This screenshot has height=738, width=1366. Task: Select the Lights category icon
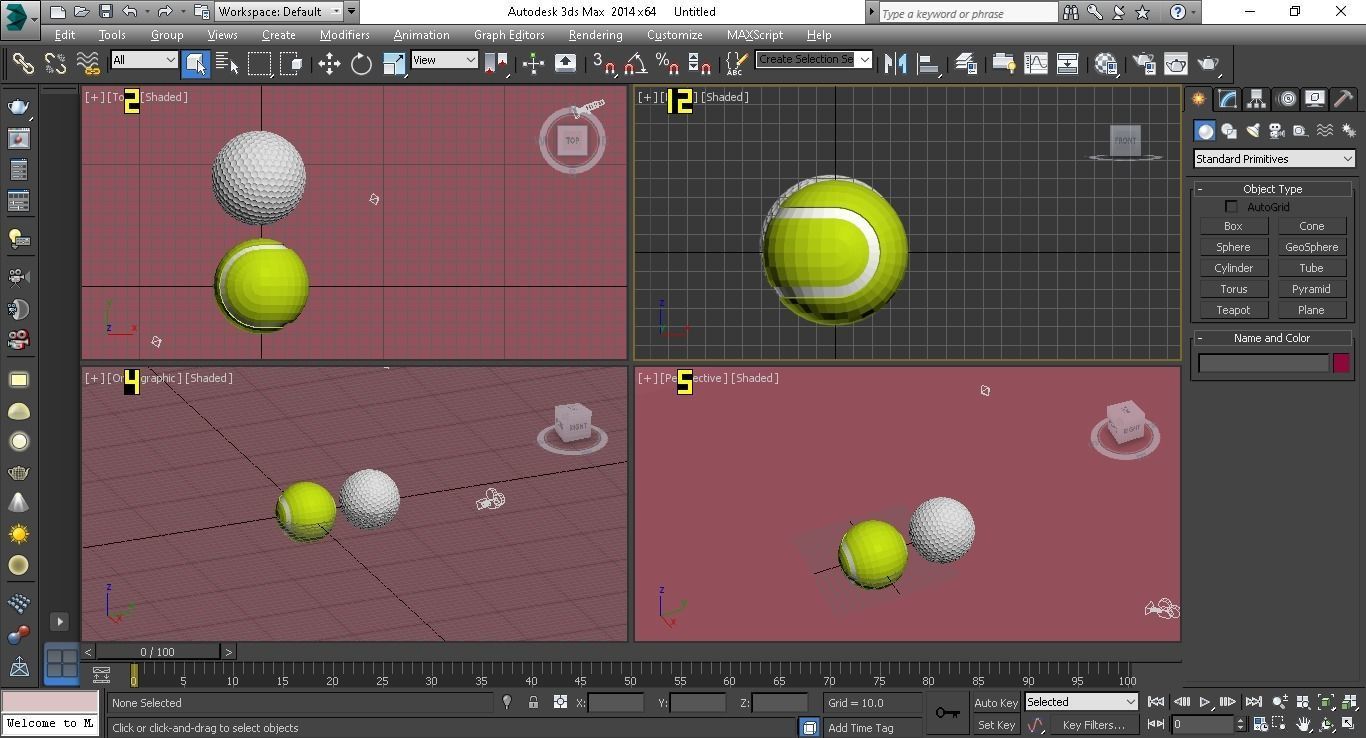1253,131
